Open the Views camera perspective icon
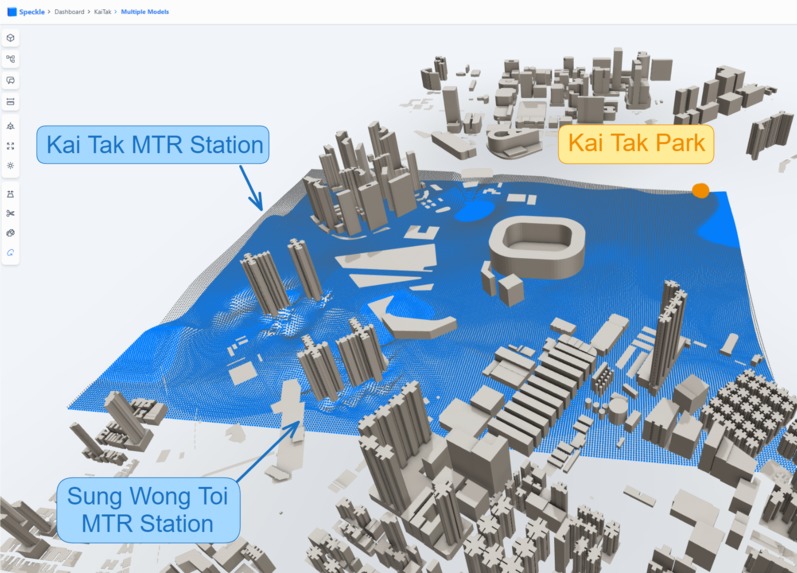The height and width of the screenshot is (573, 797). (10, 126)
